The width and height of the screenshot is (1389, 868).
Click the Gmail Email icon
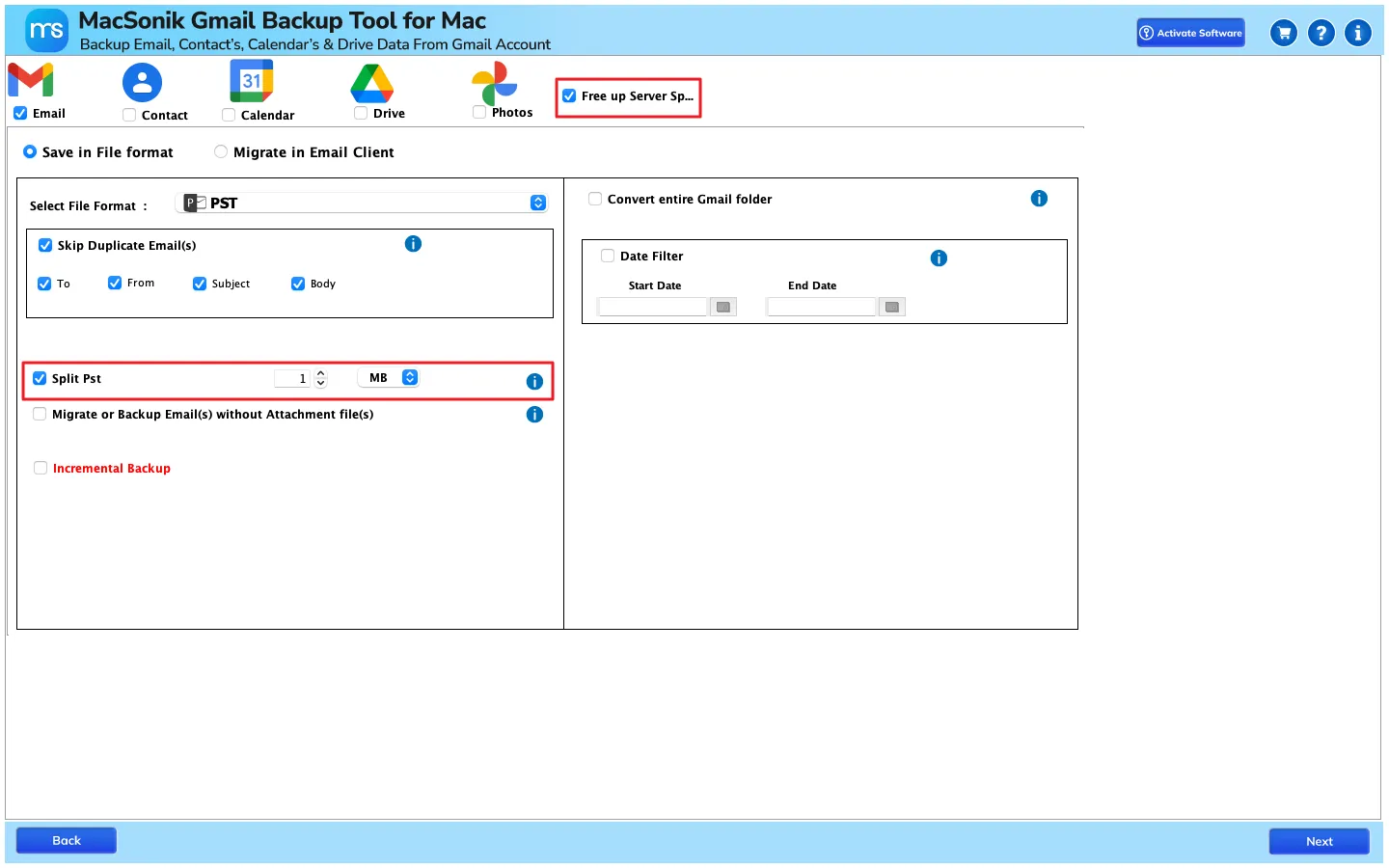click(x=31, y=80)
